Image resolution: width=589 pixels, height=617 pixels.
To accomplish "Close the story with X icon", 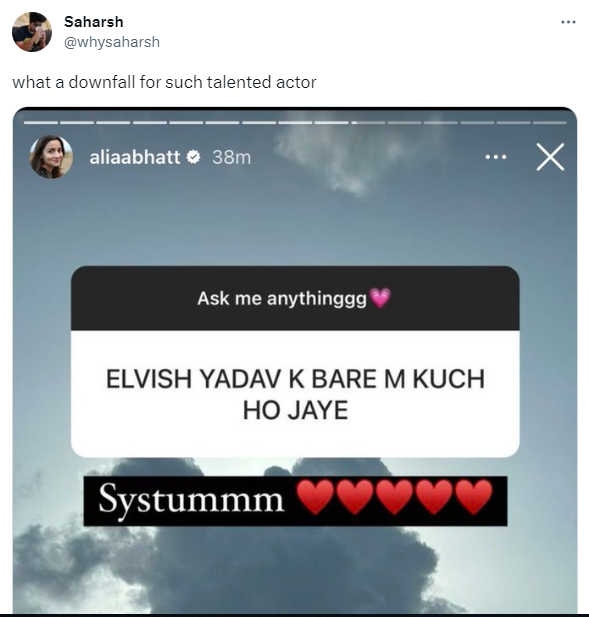I will point(550,157).
